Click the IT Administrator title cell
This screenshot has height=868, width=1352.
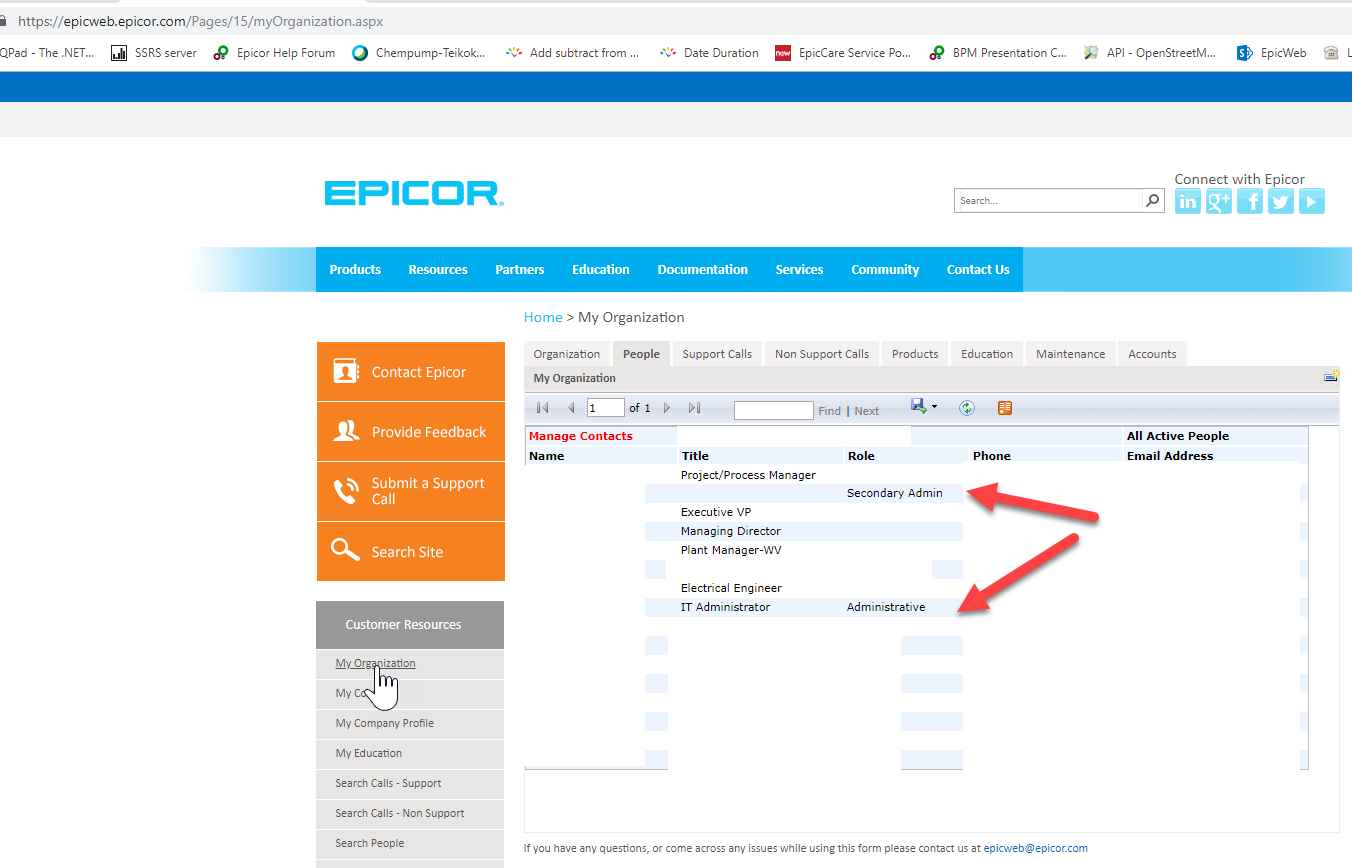(x=726, y=607)
